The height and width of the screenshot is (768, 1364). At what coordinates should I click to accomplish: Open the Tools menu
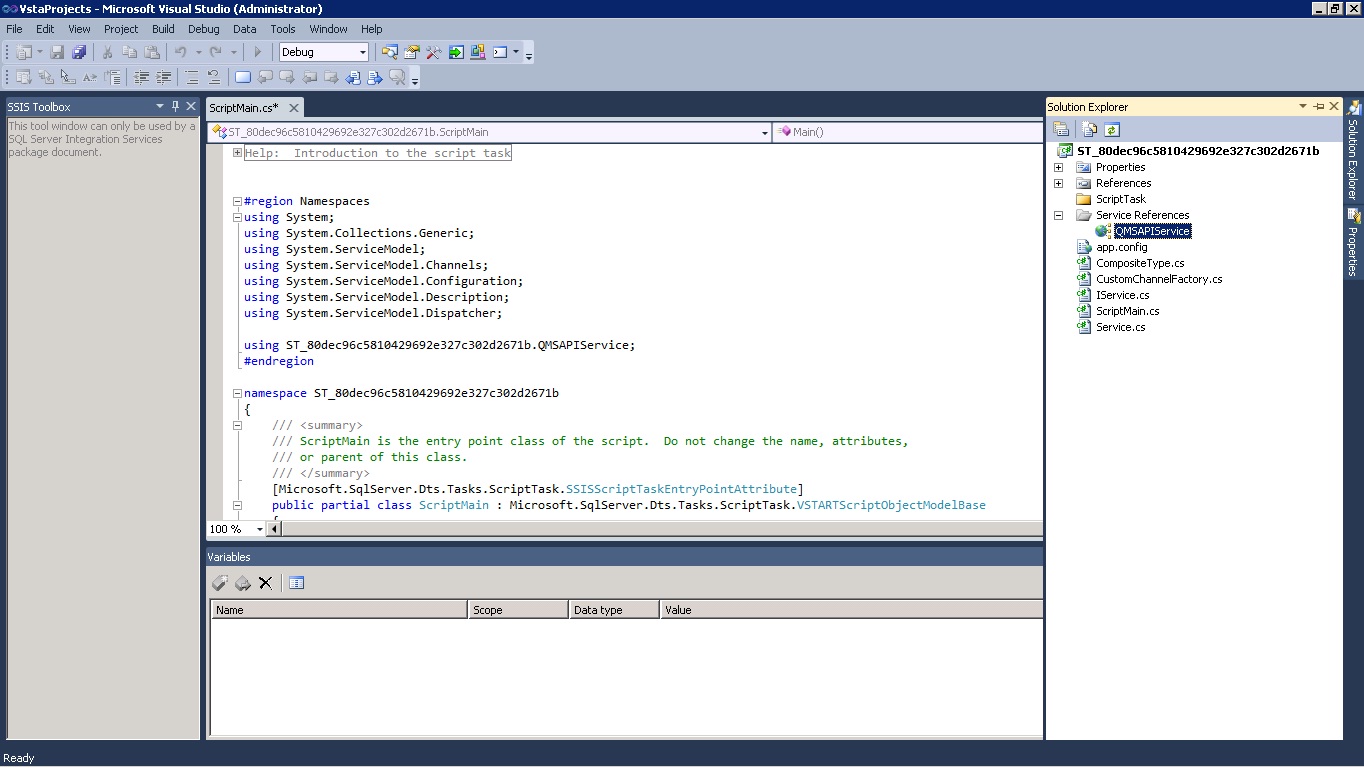pyautogui.click(x=283, y=29)
